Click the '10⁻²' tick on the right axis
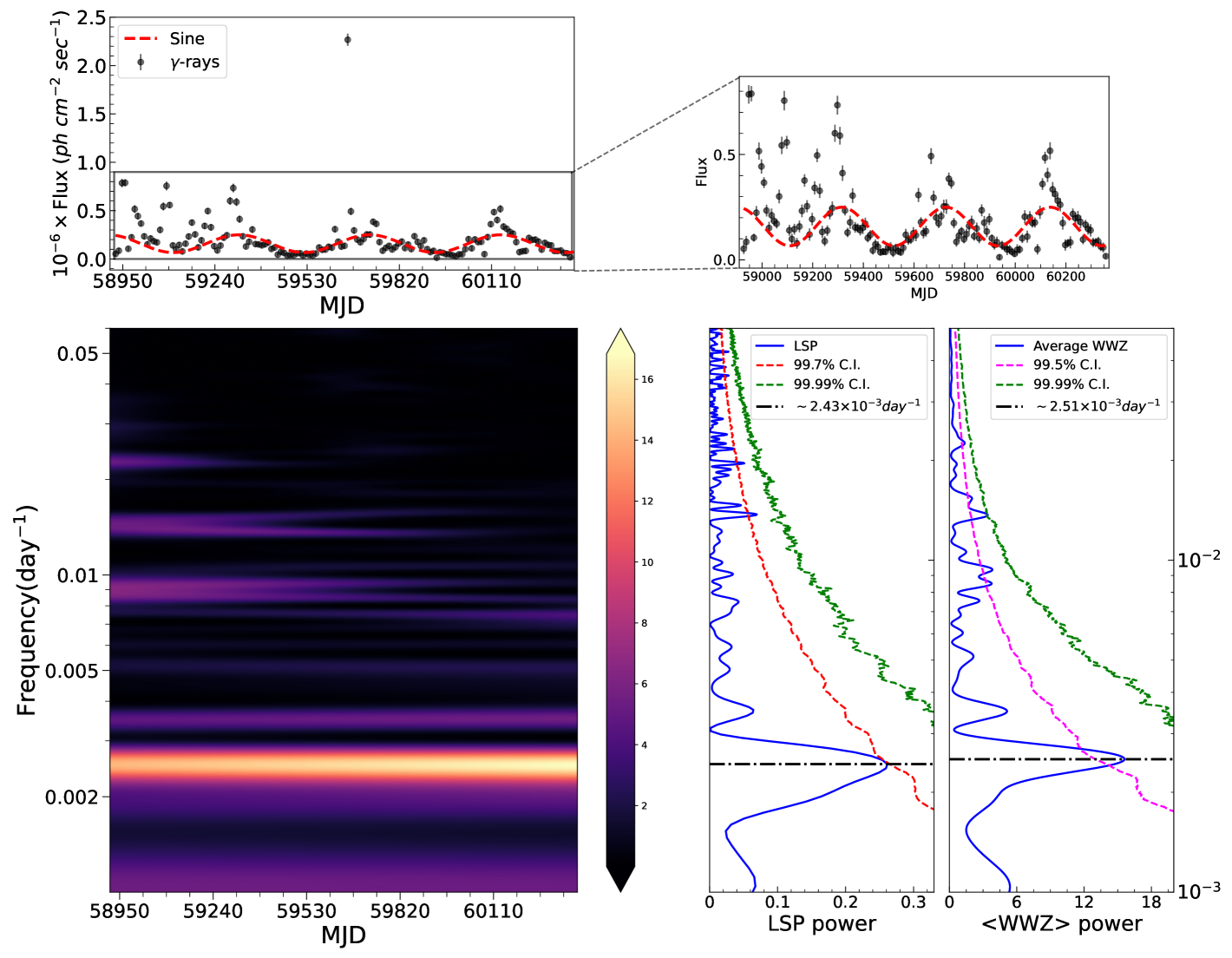 point(1198,559)
